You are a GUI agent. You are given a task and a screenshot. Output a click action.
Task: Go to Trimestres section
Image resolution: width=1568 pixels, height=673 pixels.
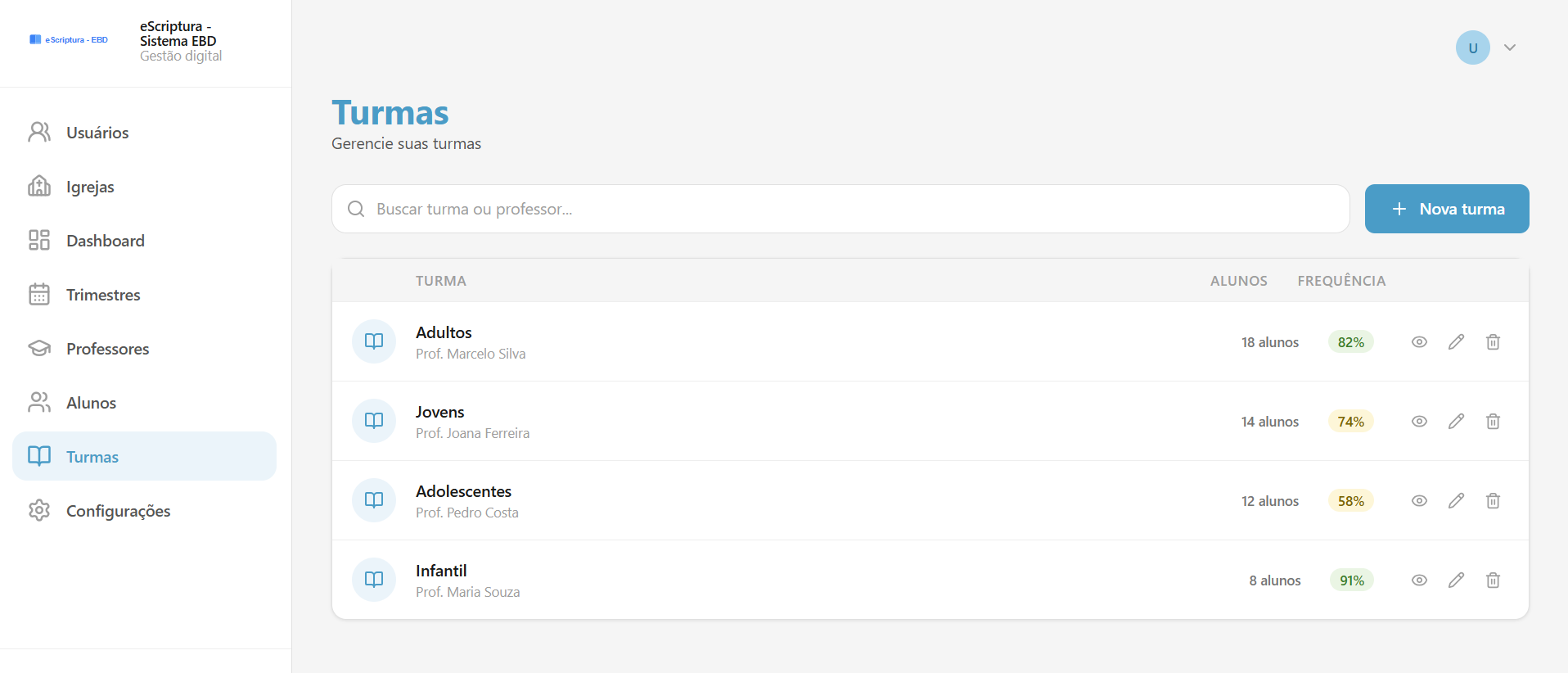click(103, 295)
